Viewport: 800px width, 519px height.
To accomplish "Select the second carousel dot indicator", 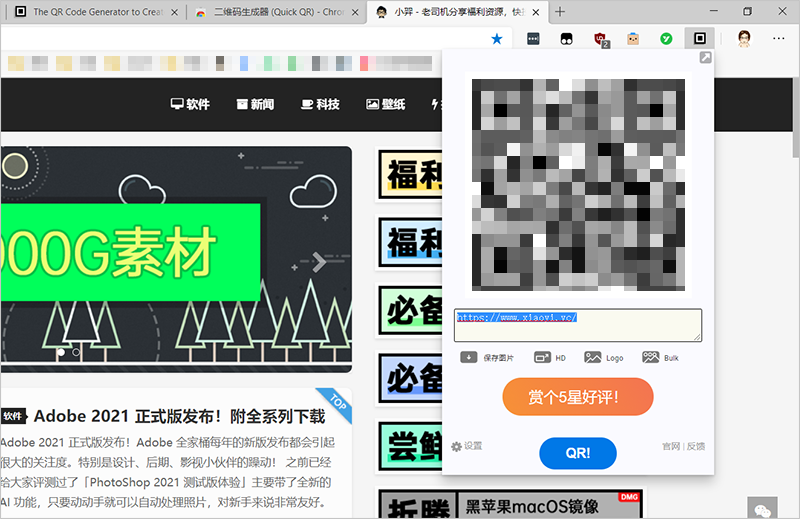I will tap(76, 352).
